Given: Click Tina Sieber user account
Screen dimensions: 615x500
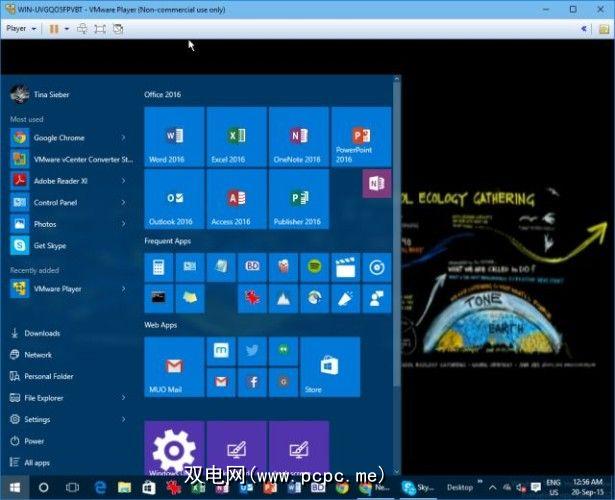Looking at the screenshot, I should [40, 95].
